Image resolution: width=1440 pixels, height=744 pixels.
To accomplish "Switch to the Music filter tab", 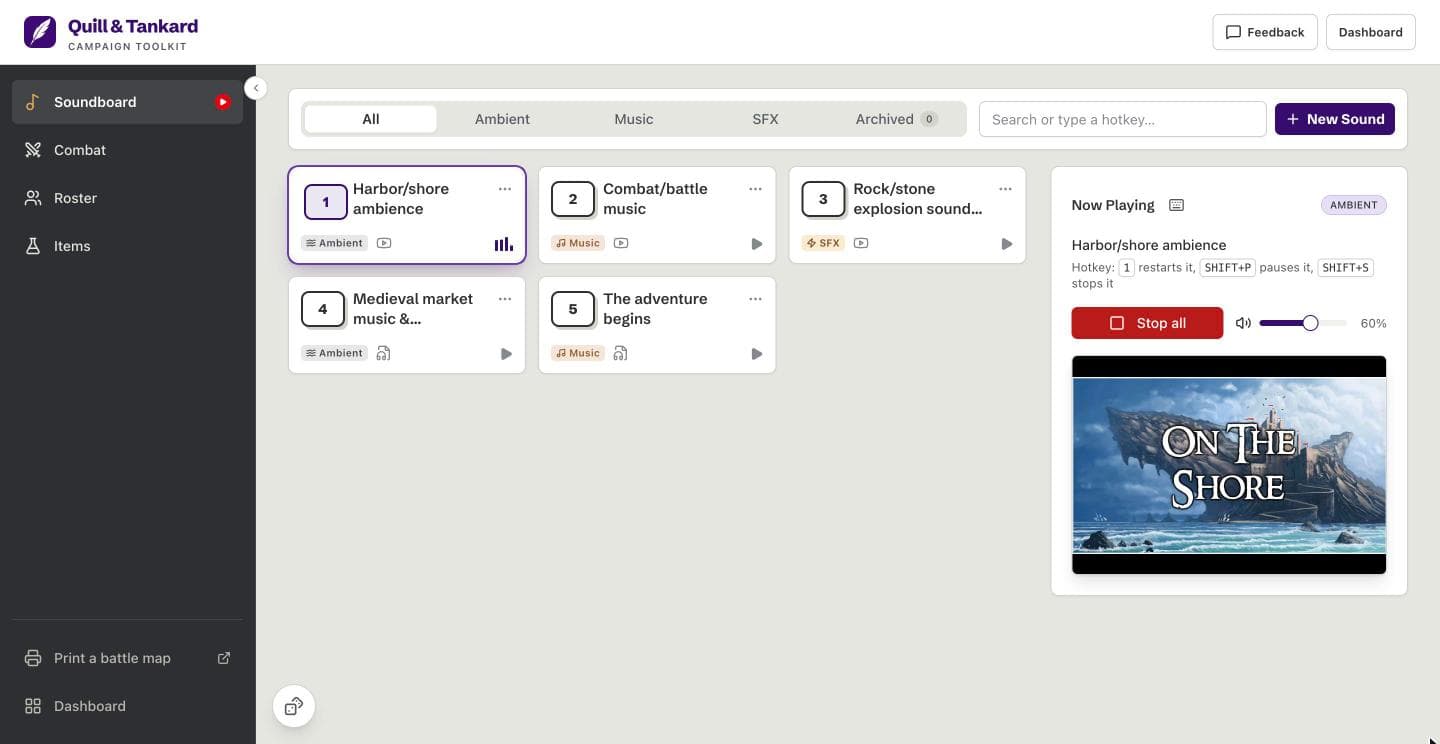I will click(x=634, y=119).
